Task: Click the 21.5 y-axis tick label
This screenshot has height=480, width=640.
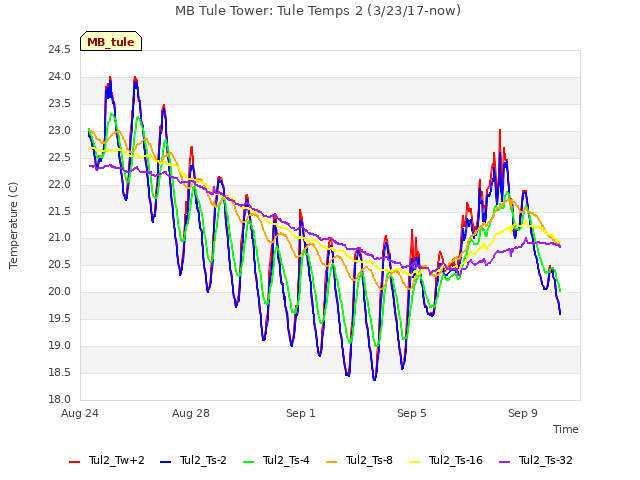Action: pos(60,211)
